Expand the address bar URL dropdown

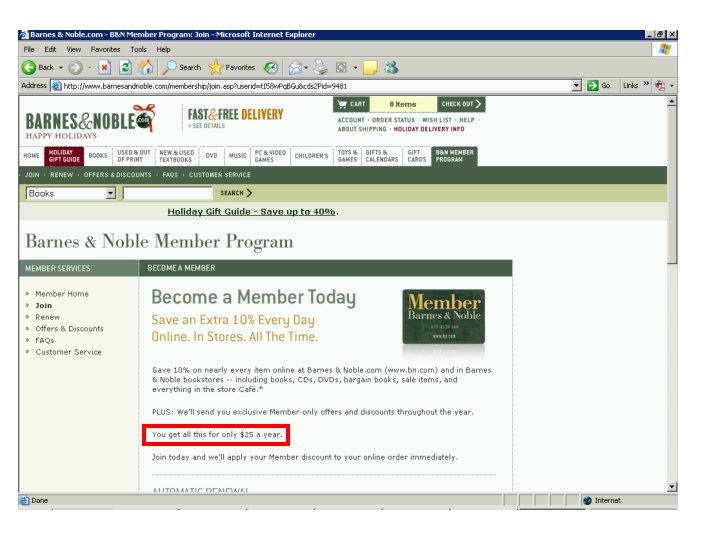577,86
